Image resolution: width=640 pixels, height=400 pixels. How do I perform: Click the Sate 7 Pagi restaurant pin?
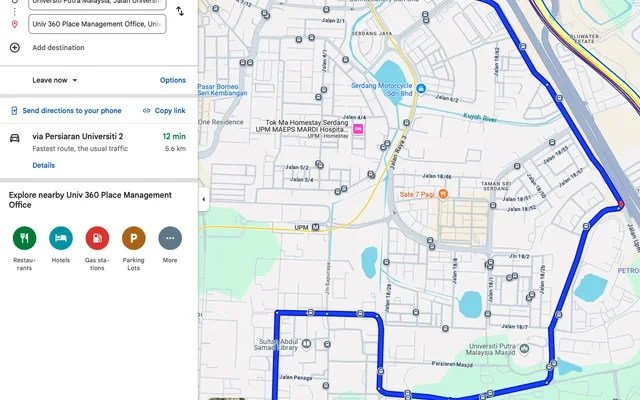(443, 194)
